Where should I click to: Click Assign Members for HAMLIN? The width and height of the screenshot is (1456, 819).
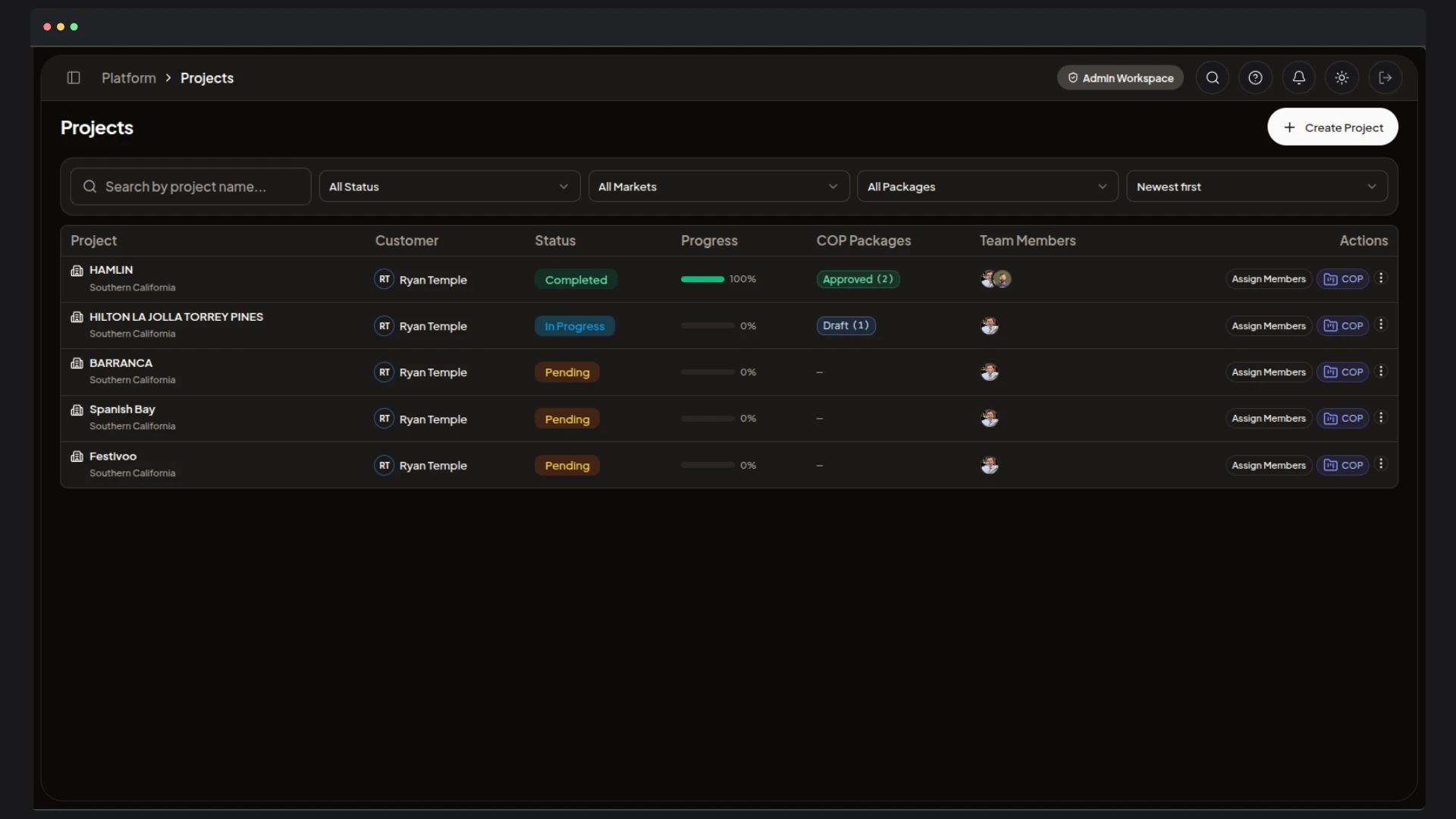click(x=1269, y=279)
